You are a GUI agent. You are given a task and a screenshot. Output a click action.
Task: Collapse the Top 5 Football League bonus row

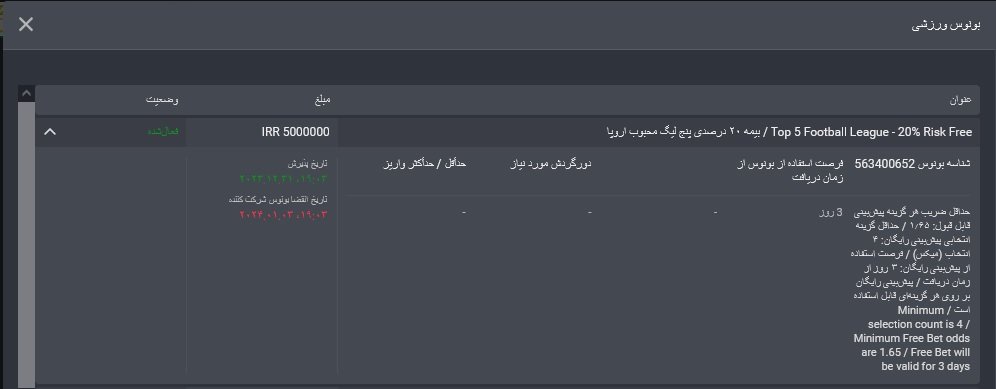click(50, 132)
